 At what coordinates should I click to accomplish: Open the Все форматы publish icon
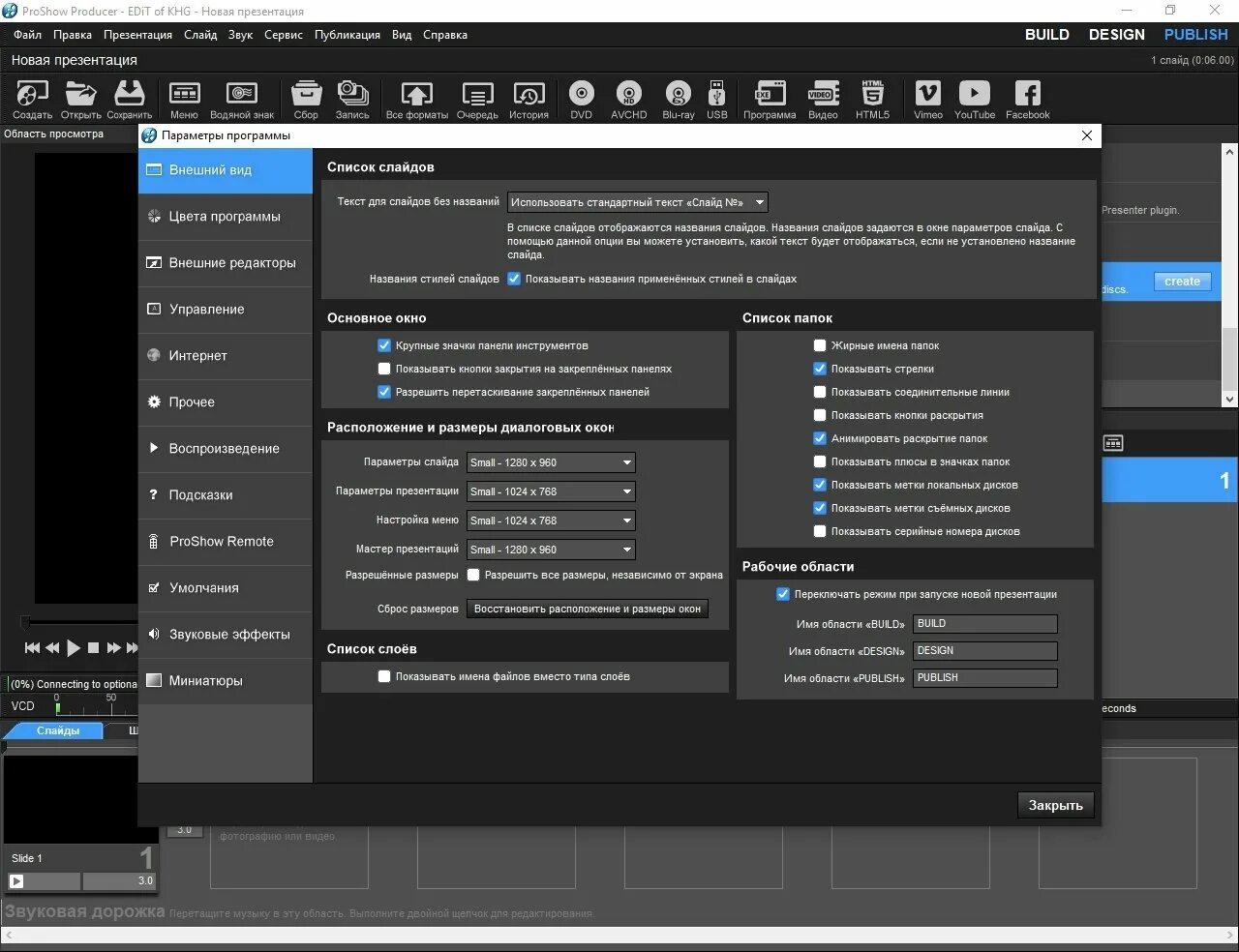[417, 100]
